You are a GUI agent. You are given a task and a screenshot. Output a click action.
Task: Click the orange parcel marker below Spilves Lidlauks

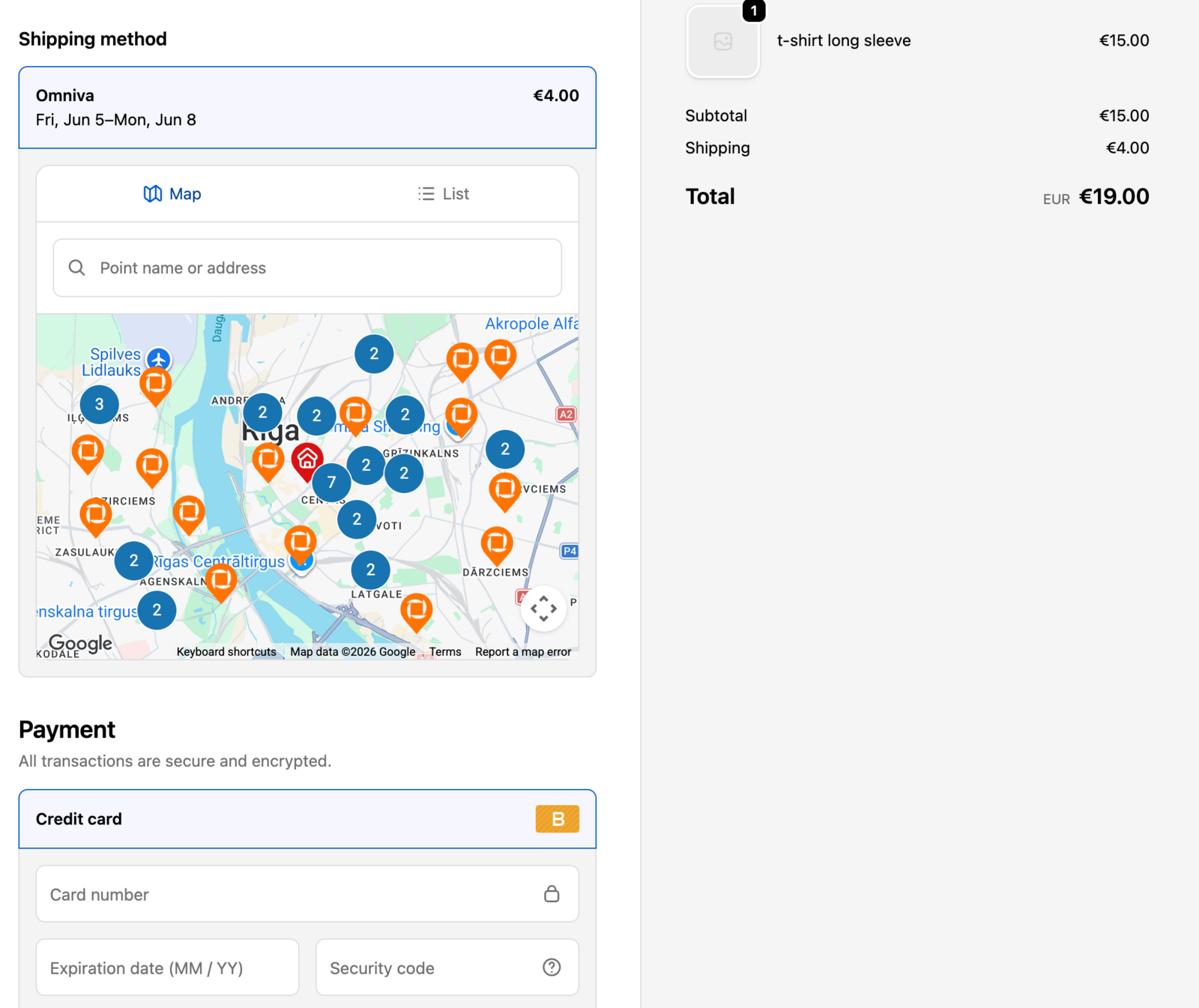click(156, 386)
